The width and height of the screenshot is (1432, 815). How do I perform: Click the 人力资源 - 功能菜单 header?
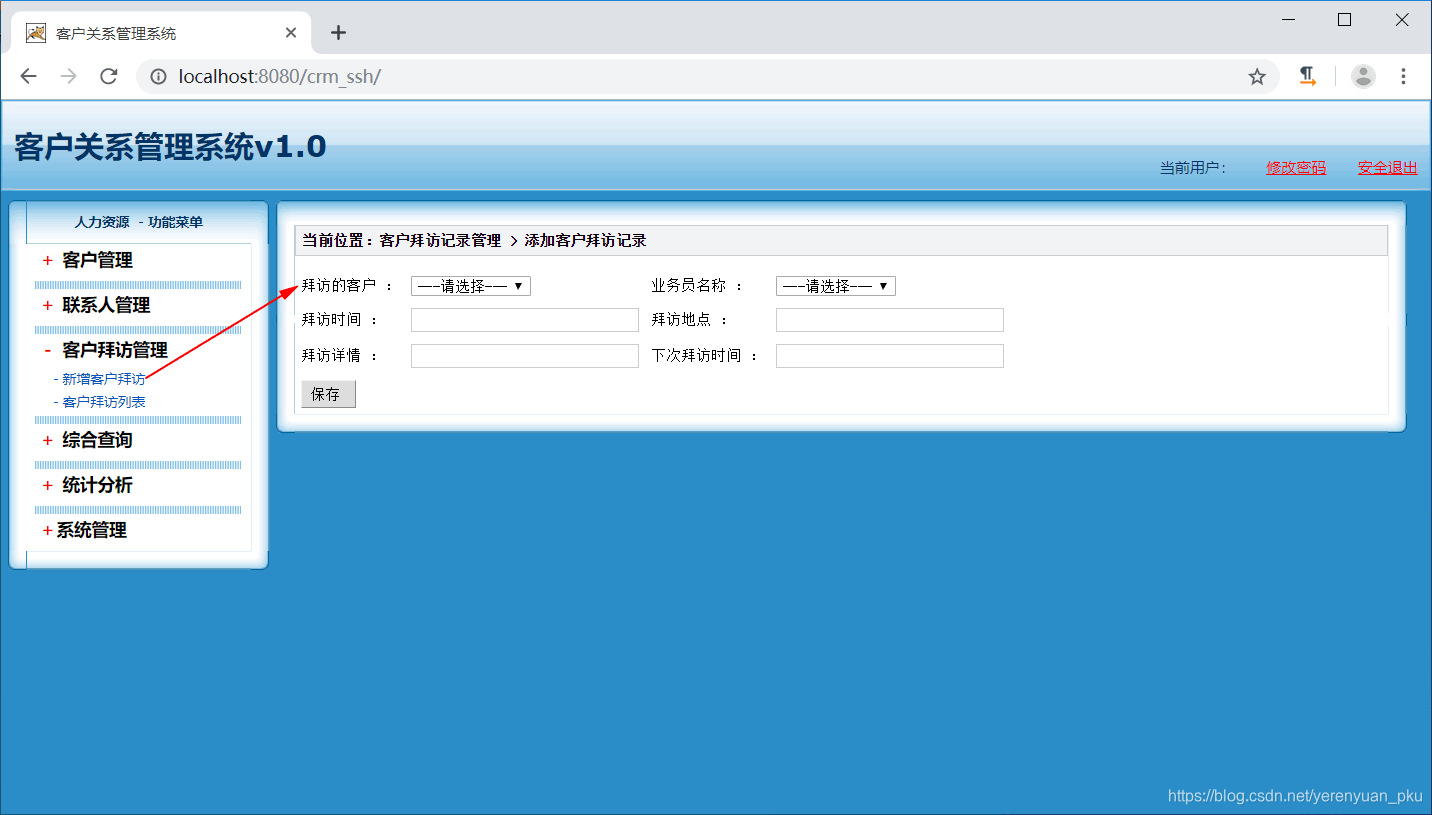(x=139, y=222)
